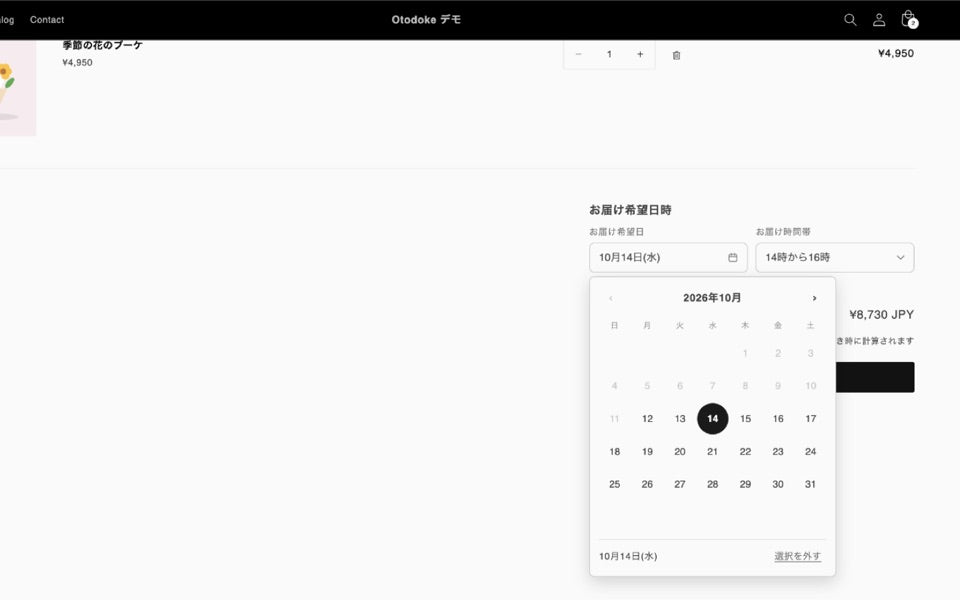Select October 22 in calendar
The height and width of the screenshot is (600, 960).
745,452
